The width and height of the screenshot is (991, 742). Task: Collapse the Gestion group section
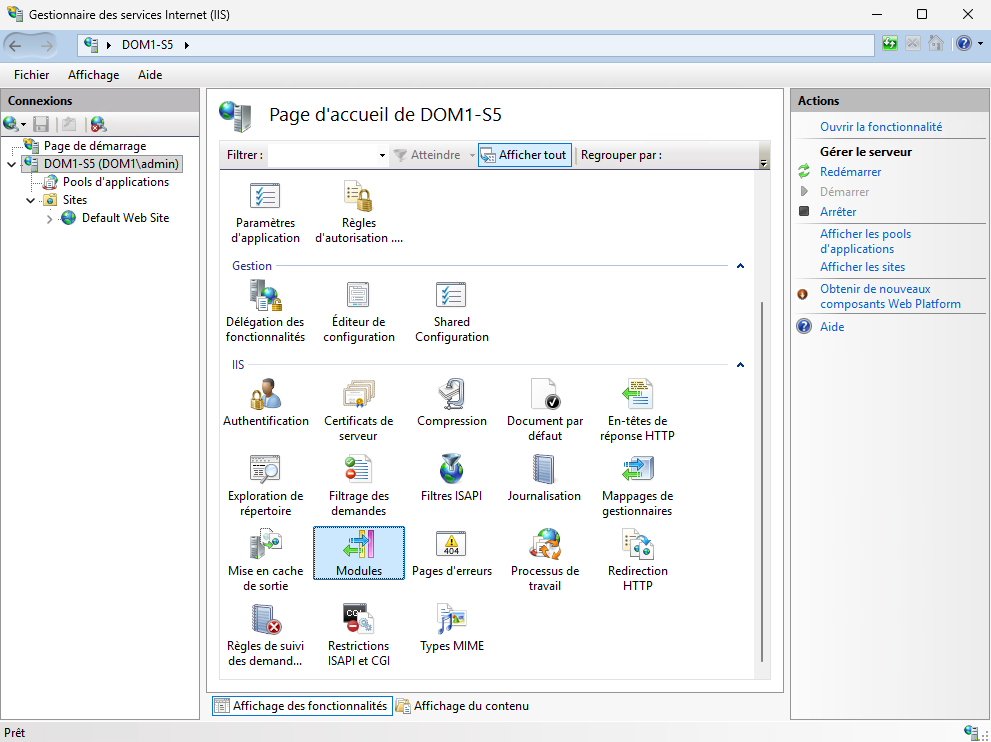(x=740, y=266)
